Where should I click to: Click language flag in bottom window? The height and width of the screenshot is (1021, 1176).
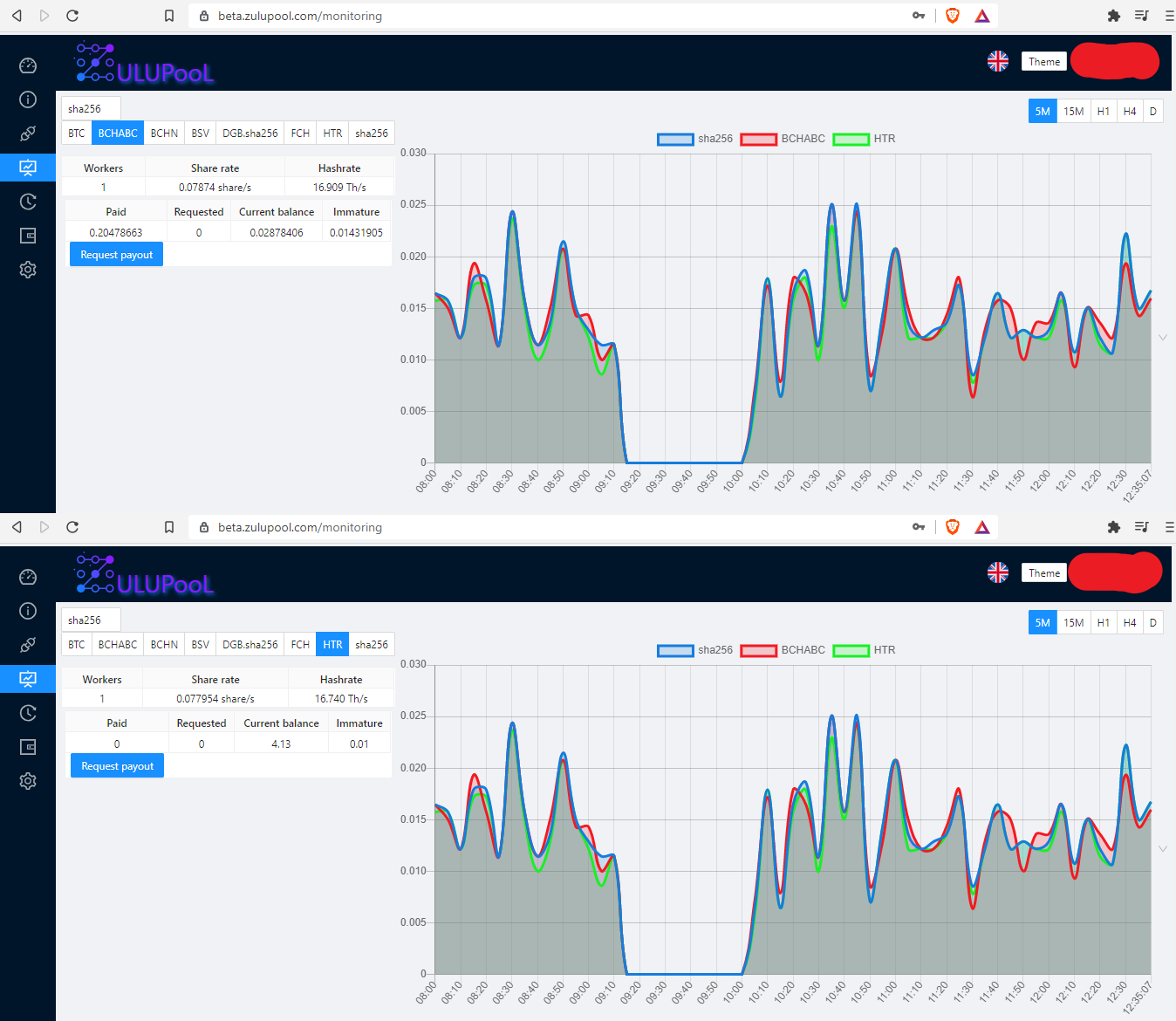pos(998,572)
